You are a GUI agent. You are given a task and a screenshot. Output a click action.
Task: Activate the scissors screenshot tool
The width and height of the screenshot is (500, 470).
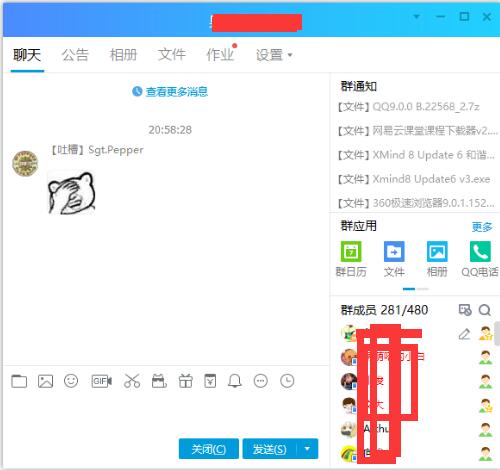pyautogui.click(x=132, y=381)
